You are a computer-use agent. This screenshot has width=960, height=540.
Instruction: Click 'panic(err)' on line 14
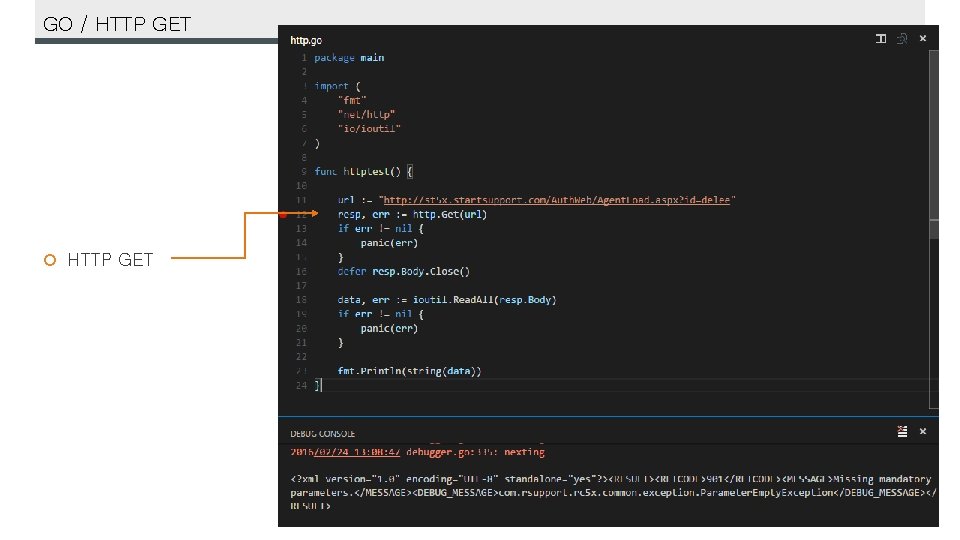click(x=389, y=243)
